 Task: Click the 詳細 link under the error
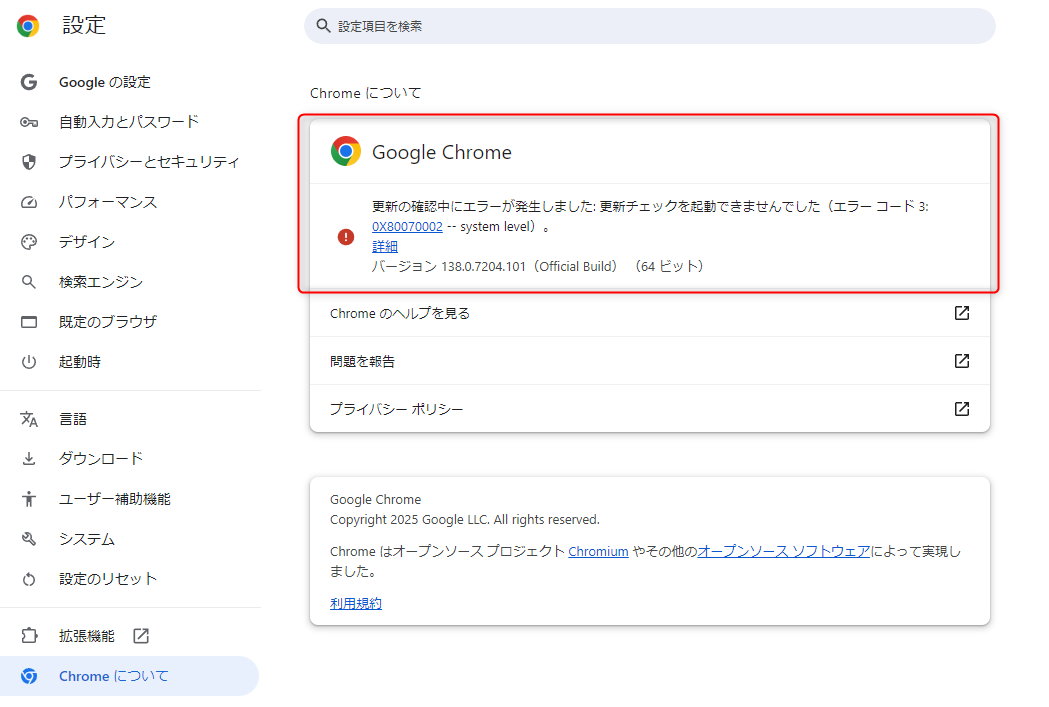(385, 247)
